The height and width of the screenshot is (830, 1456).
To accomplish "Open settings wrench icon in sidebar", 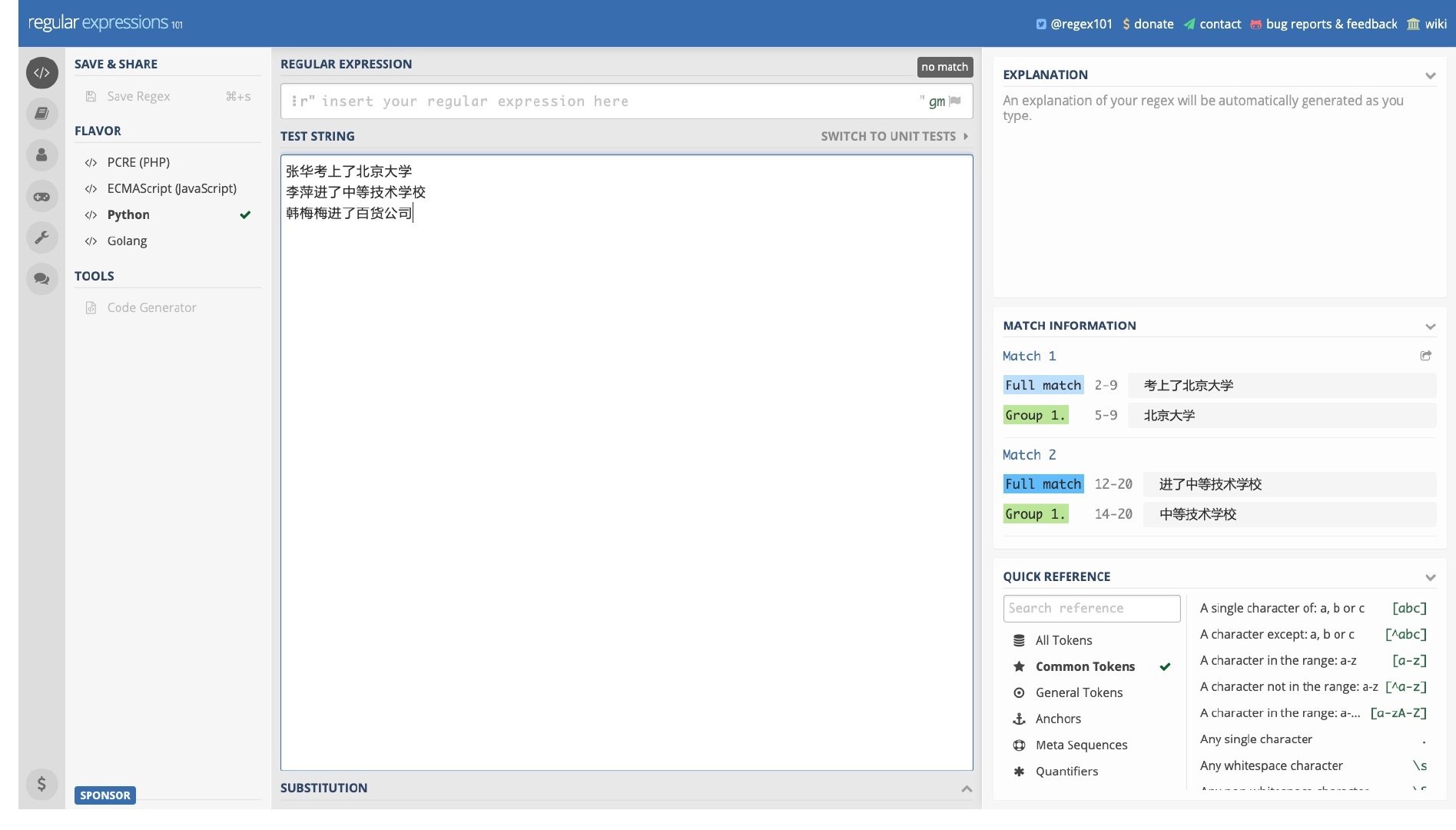I will pos(41,237).
